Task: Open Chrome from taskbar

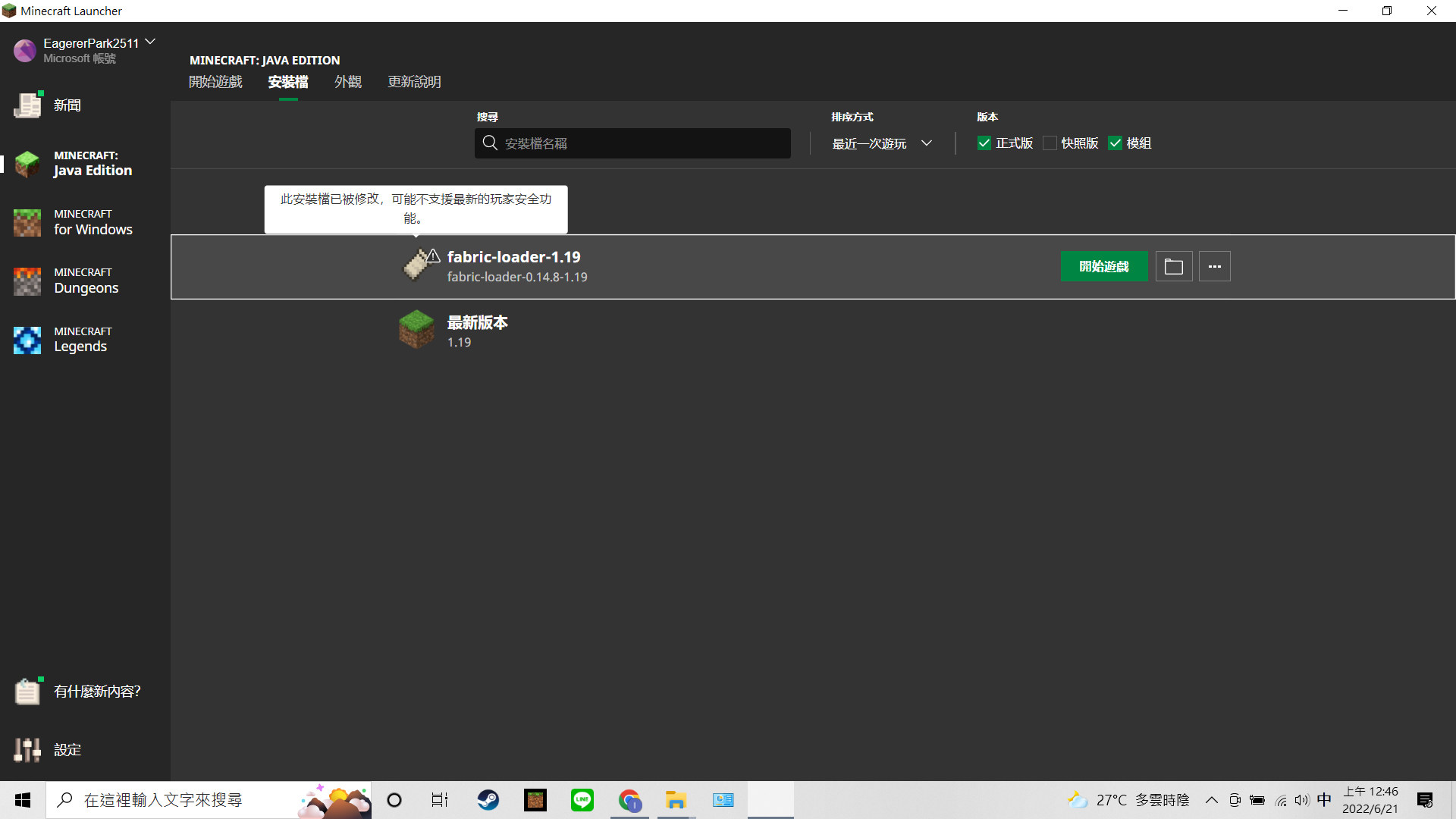Action: click(629, 800)
